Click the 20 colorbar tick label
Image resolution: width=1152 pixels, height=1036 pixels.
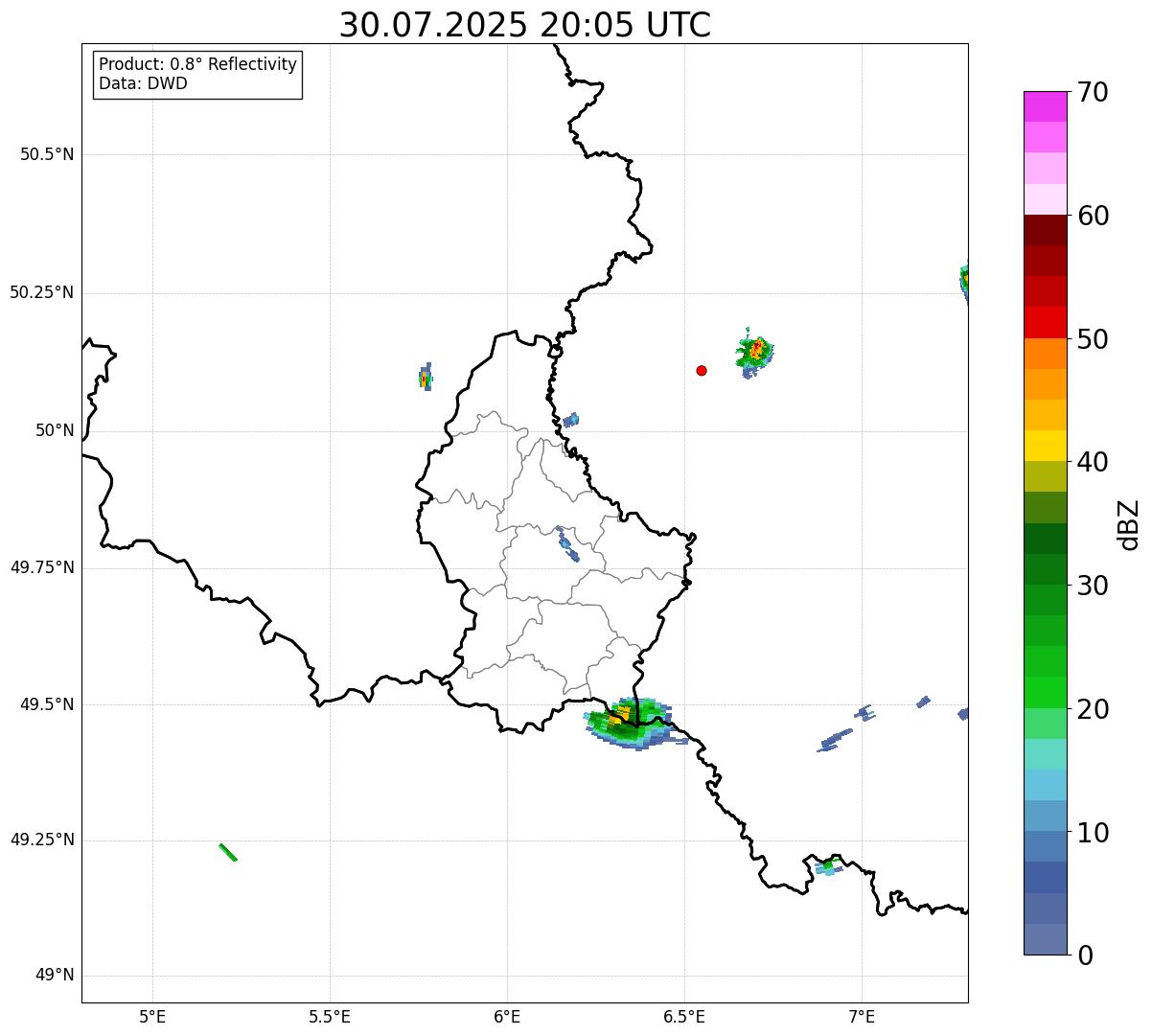(x=1092, y=709)
